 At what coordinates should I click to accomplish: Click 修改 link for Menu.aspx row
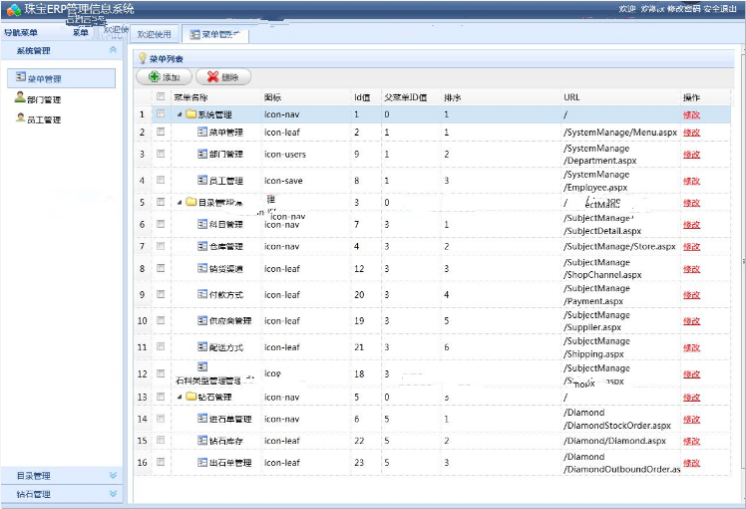click(691, 132)
